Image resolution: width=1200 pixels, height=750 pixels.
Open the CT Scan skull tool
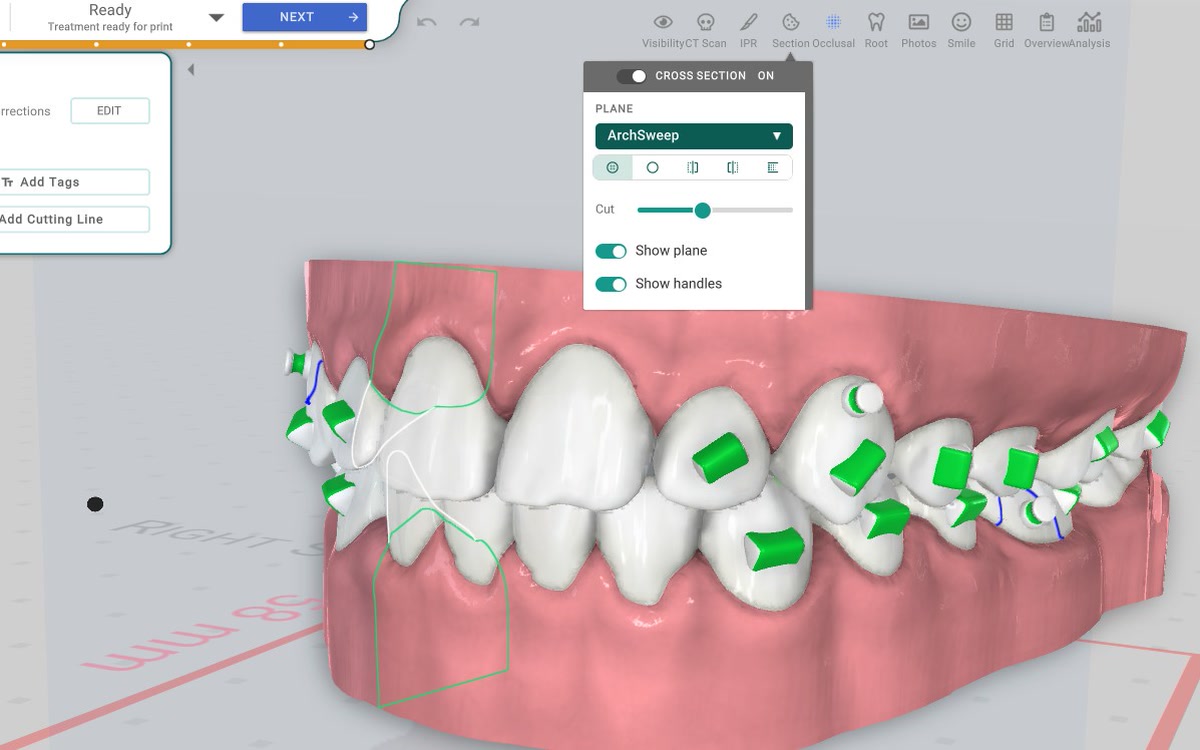705,22
